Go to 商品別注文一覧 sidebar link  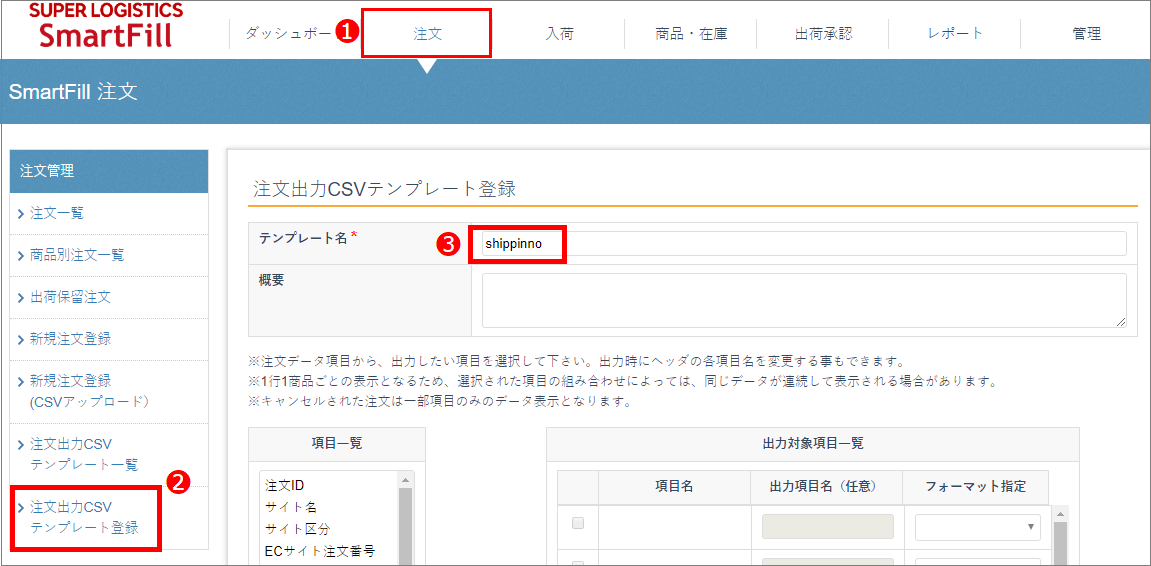(x=77, y=255)
